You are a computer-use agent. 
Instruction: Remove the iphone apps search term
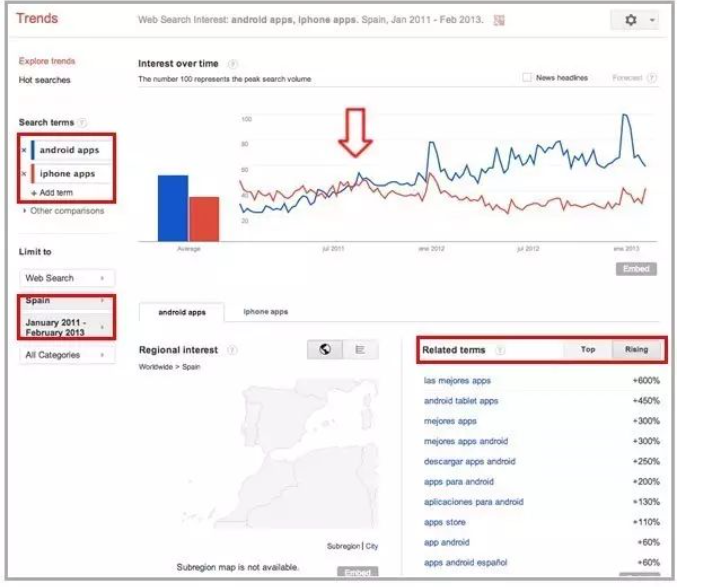[x=24, y=174]
